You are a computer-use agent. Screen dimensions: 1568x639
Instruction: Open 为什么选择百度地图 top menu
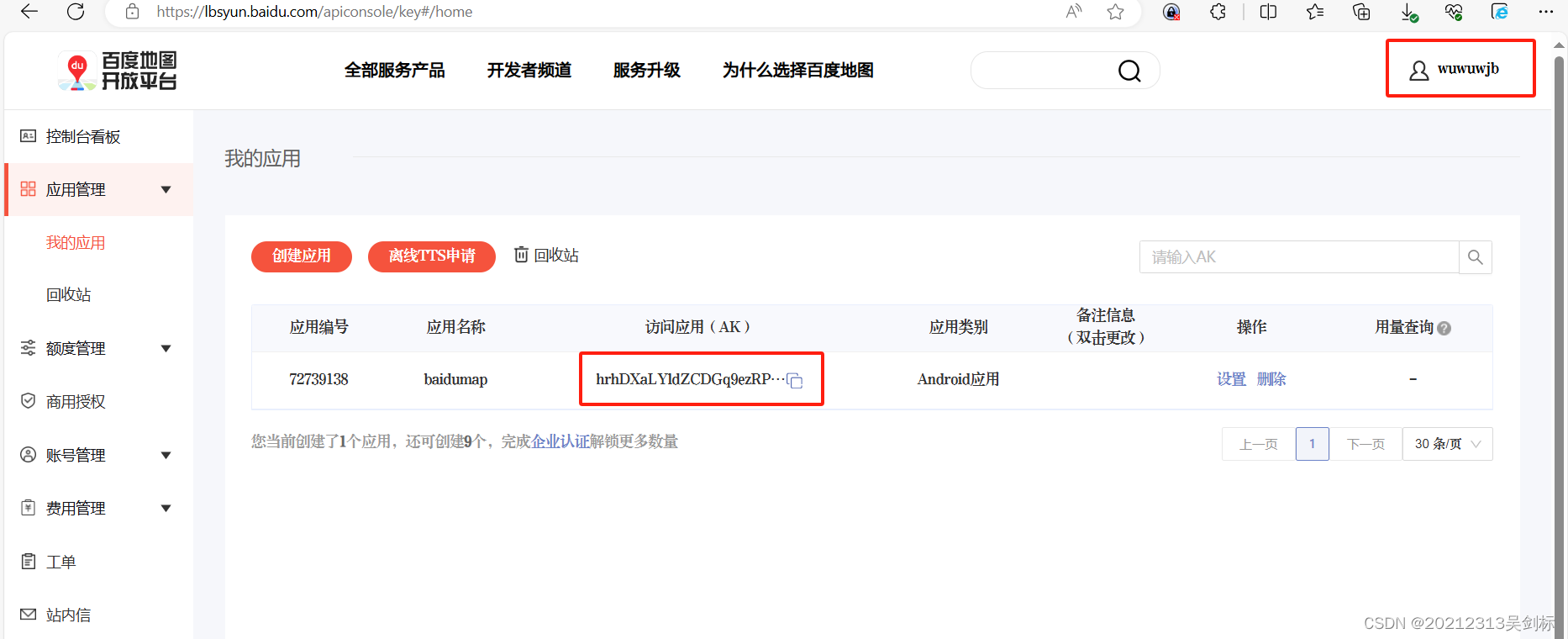798,71
